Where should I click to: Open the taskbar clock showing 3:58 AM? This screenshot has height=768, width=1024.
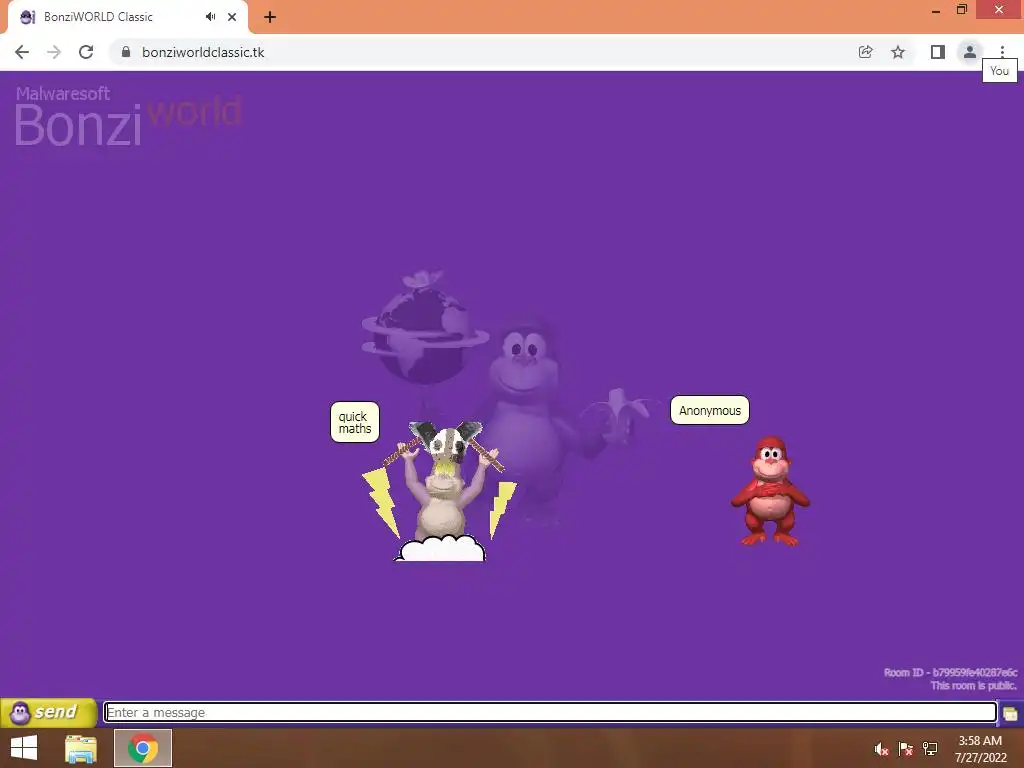tap(980, 749)
